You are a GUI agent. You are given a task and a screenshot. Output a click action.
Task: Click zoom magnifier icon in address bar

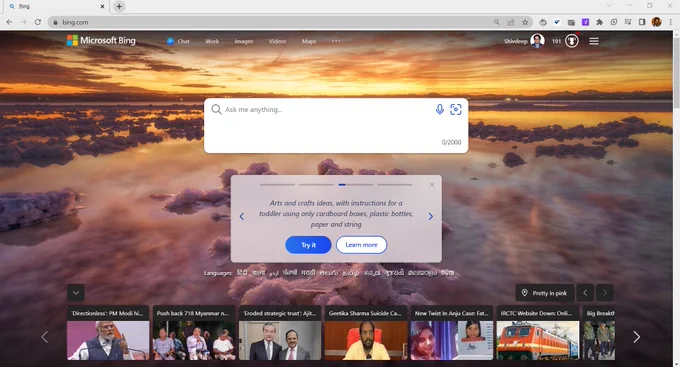pyautogui.click(x=497, y=22)
